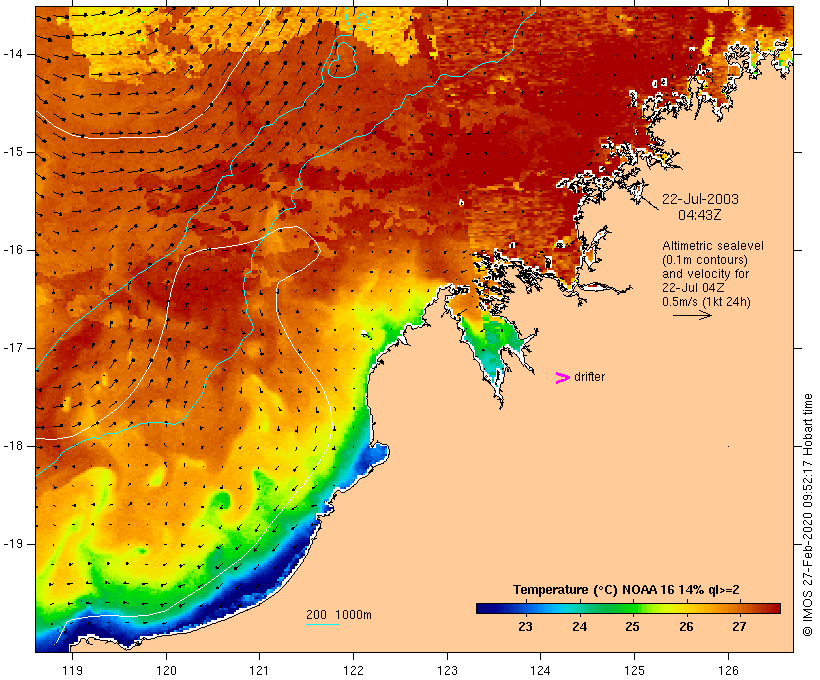The height and width of the screenshot is (680, 820).
Task: Click colorbar tick label '25'
Action: pyautogui.click(x=632, y=626)
